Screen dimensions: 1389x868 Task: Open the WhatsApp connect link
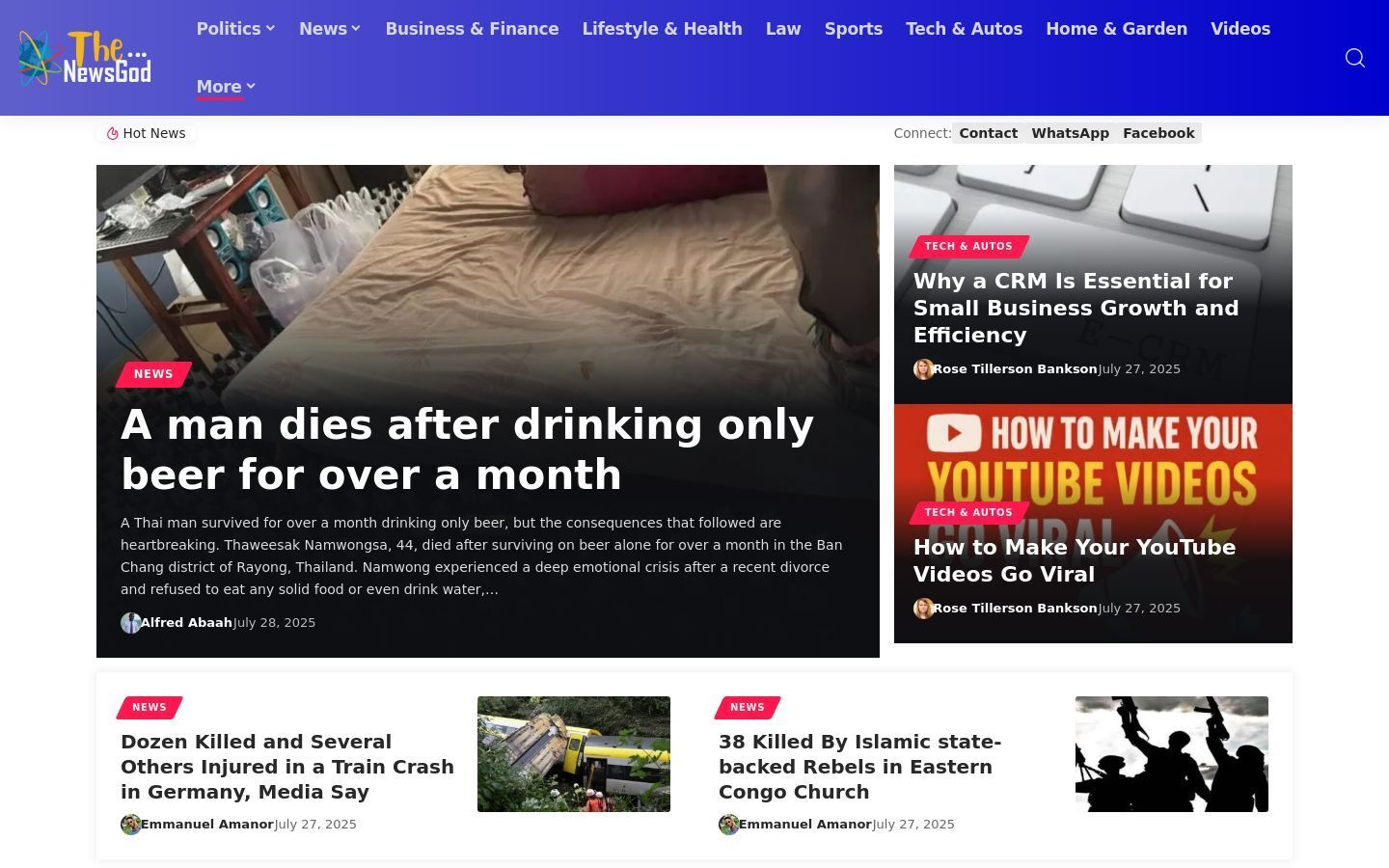1070,133
